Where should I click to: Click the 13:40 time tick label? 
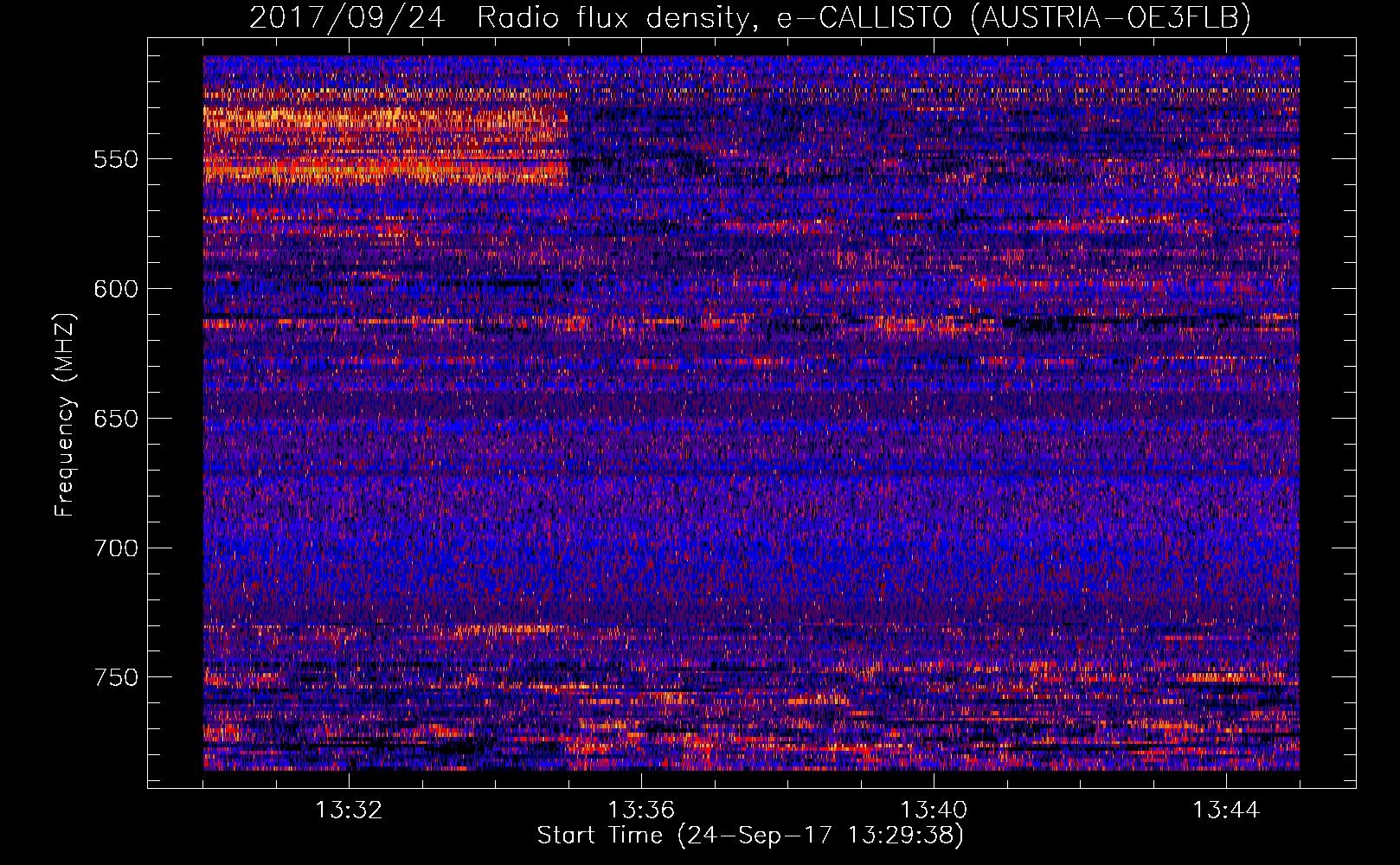(934, 811)
